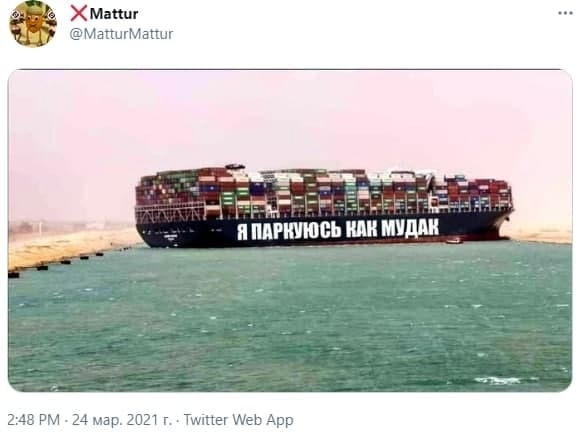
Task: Click the right sandy bank behind the bow
Action: pos(541,236)
